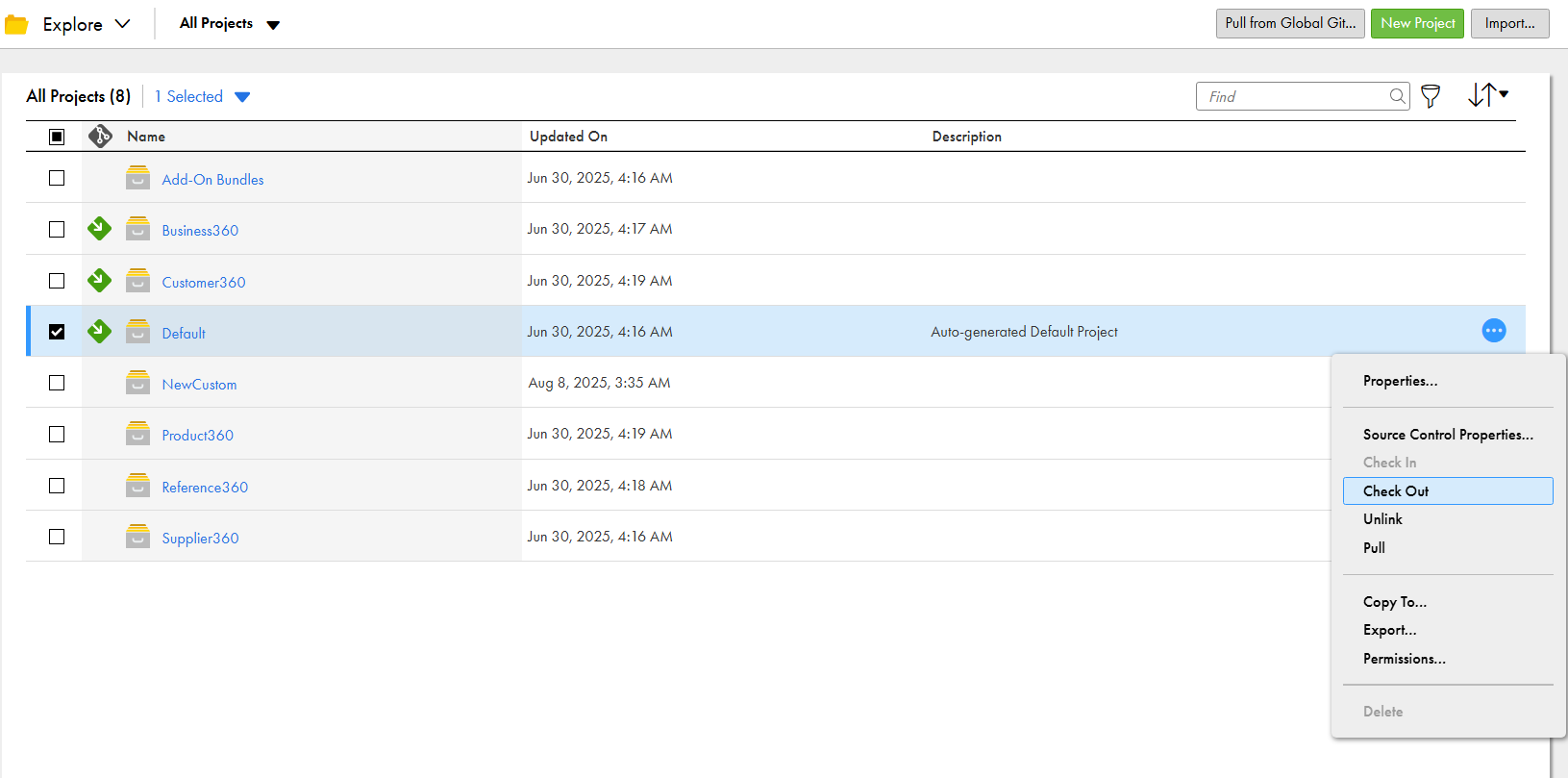
Task: Click the Business360 project folder icon
Action: point(138,229)
